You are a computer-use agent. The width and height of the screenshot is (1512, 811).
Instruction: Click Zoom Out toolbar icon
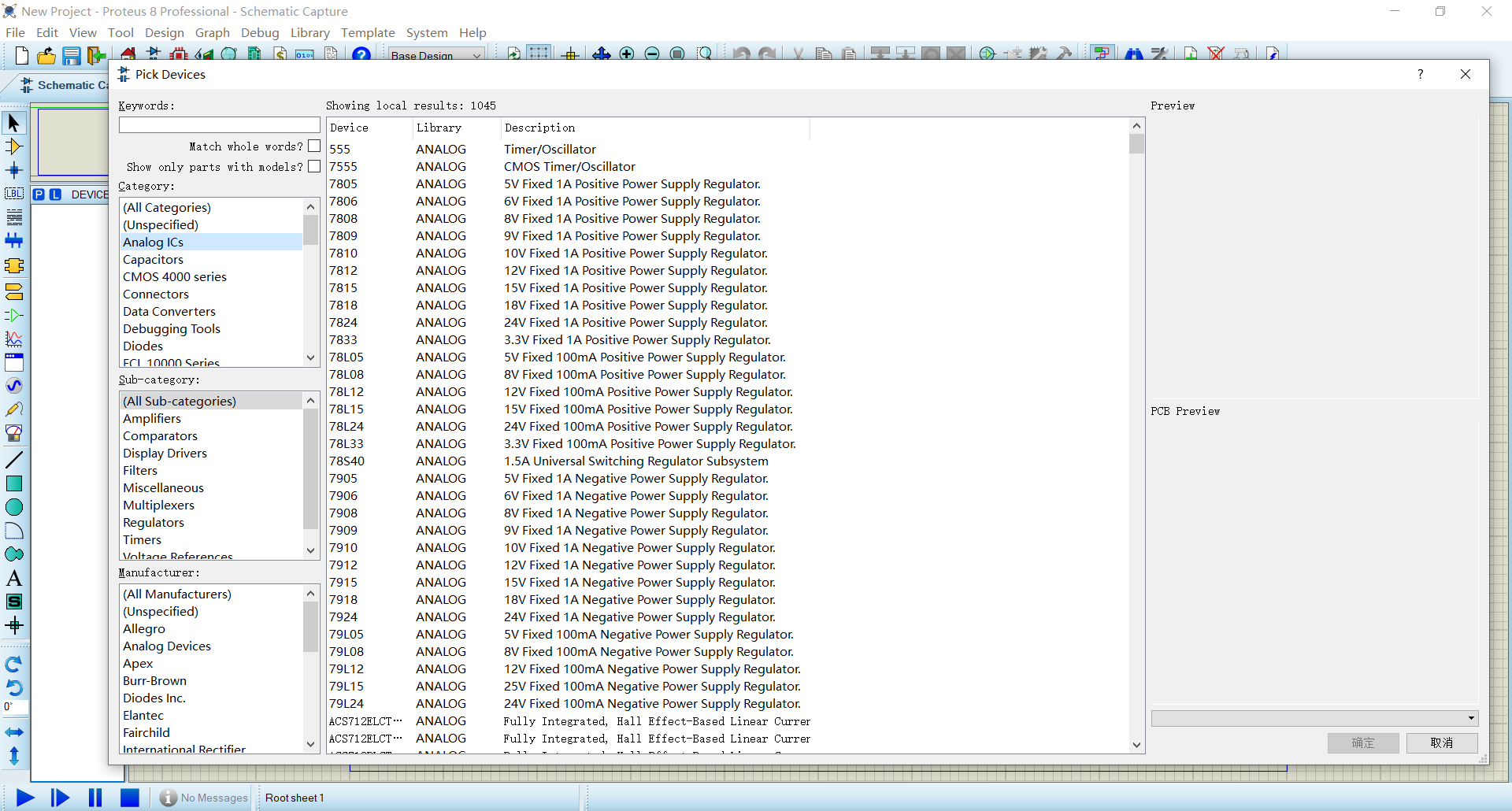[x=652, y=54]
